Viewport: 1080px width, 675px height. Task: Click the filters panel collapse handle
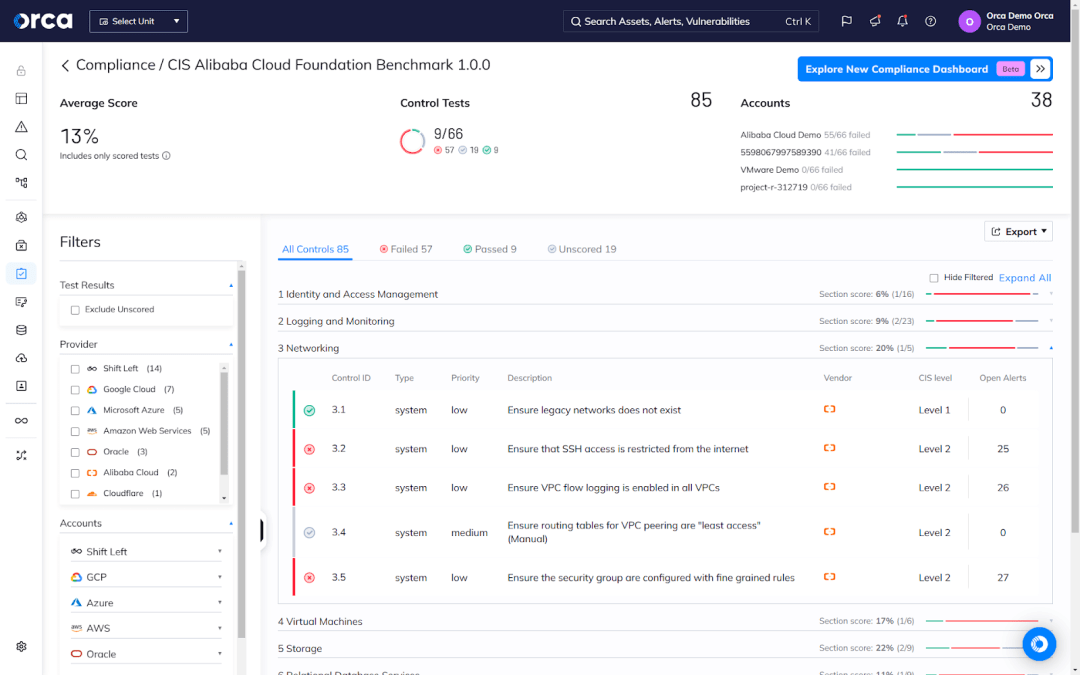(262, 530)
